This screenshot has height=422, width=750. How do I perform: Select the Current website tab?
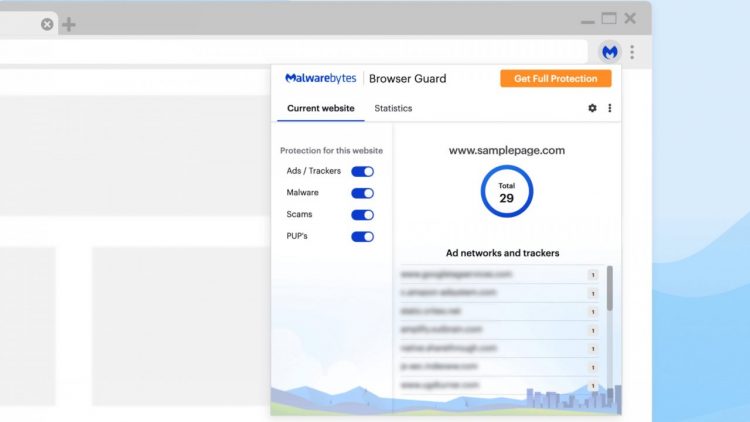pos(320,109)
